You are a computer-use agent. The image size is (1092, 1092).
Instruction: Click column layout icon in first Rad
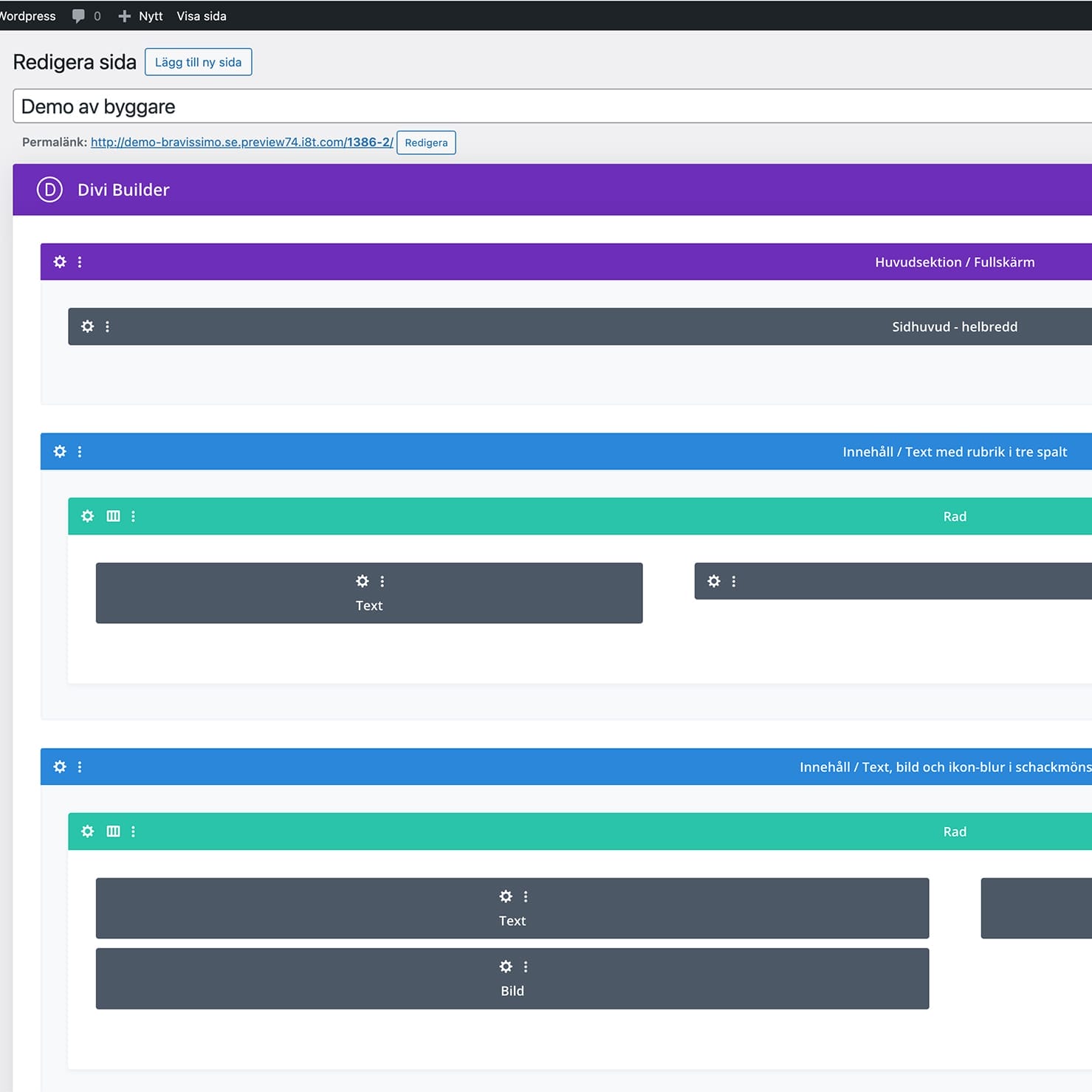pyautogui.click(x=113, y=516)
